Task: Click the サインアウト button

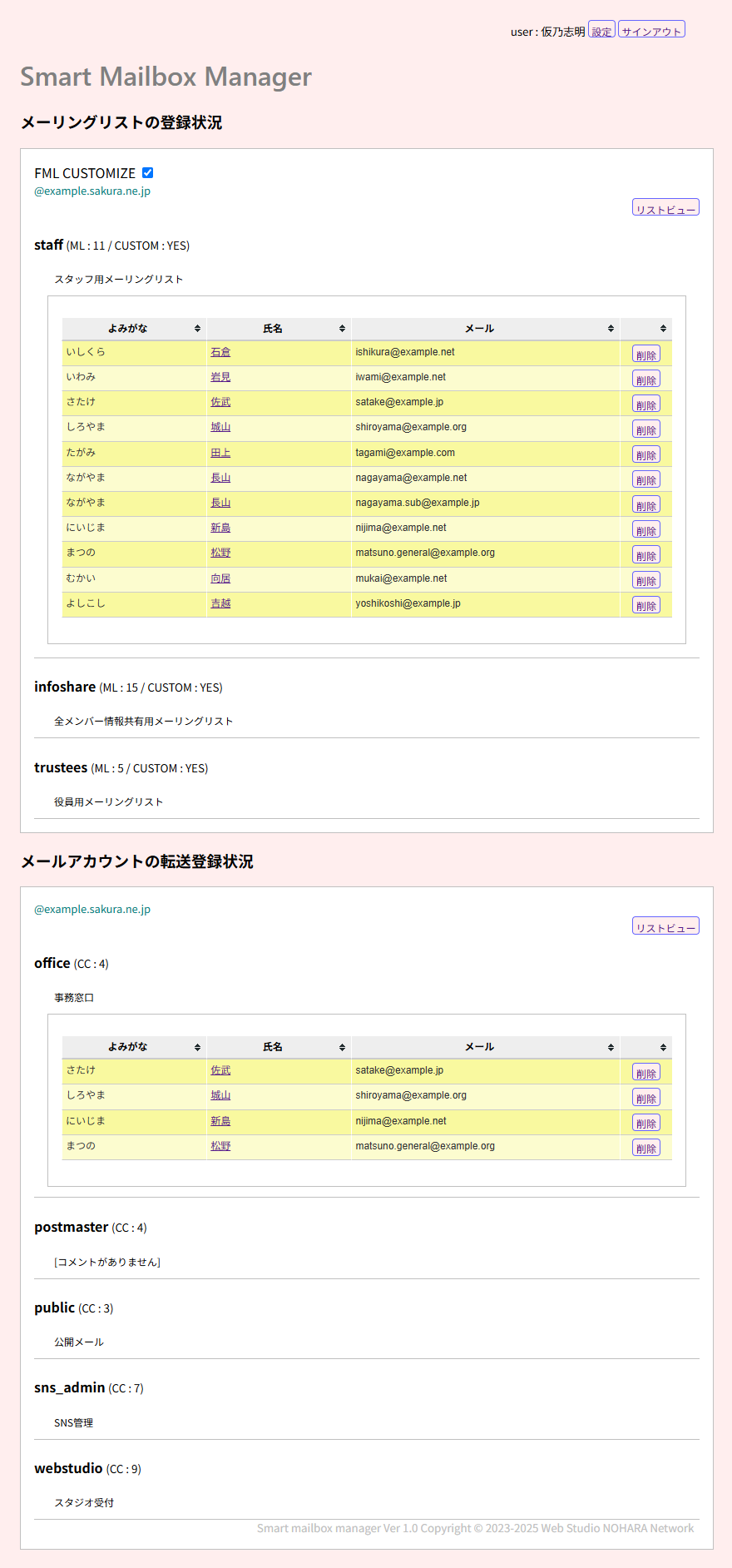Action: coord(651,30)
